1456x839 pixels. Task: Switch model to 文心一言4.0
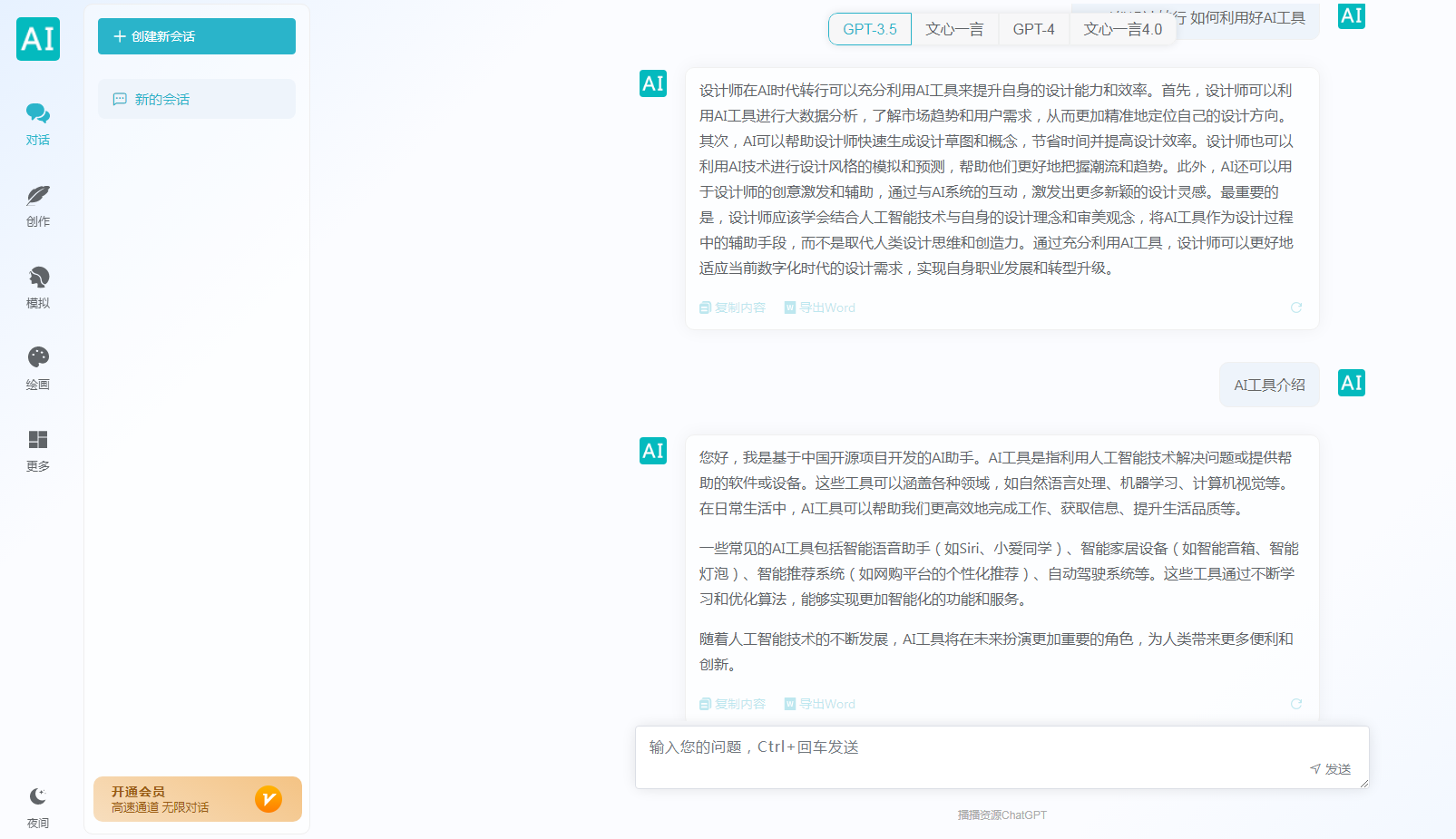[x=1123, y=28]
